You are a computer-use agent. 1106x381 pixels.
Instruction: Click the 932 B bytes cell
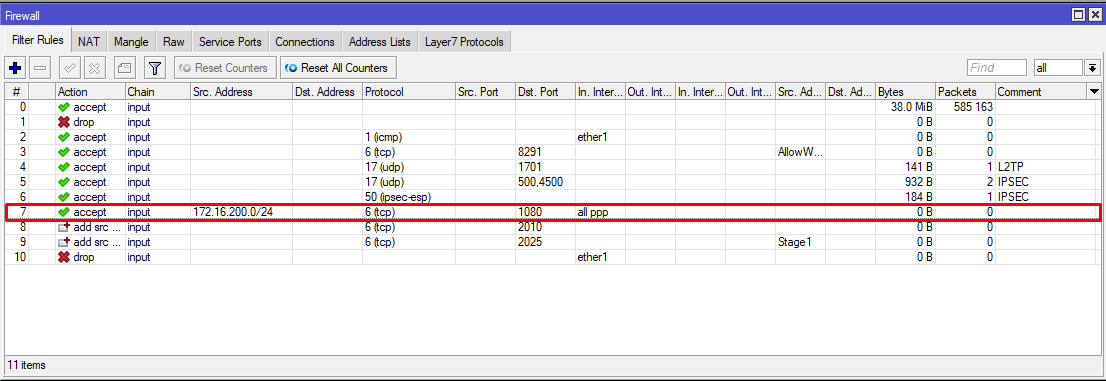[905, 182]
